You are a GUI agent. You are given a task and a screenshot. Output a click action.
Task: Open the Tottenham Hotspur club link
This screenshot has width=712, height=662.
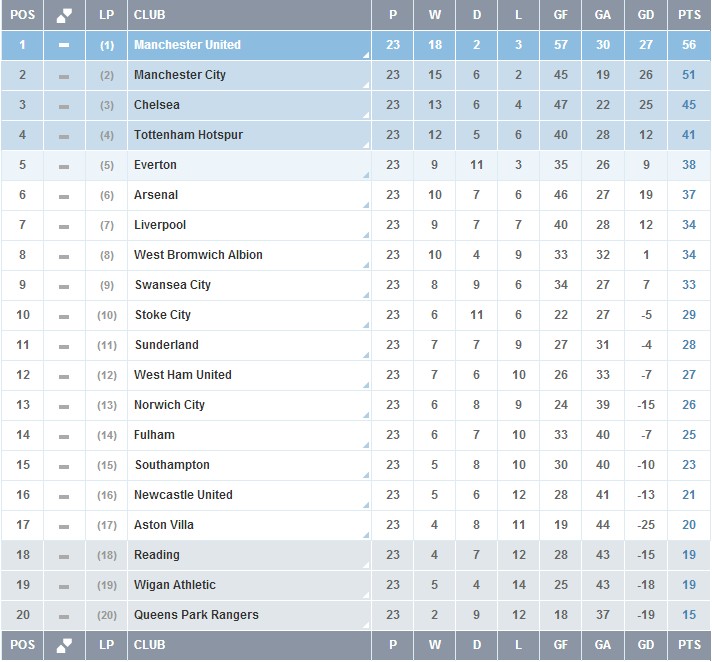188,135
